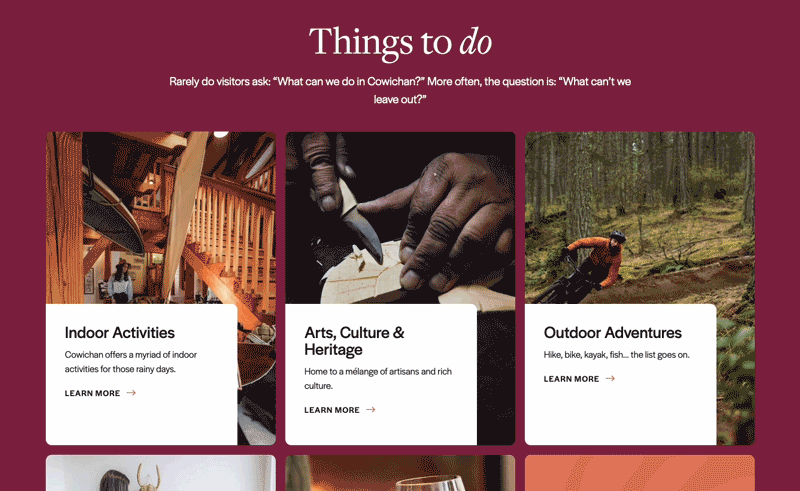Select the Outdoor Adventures heading

612,333
